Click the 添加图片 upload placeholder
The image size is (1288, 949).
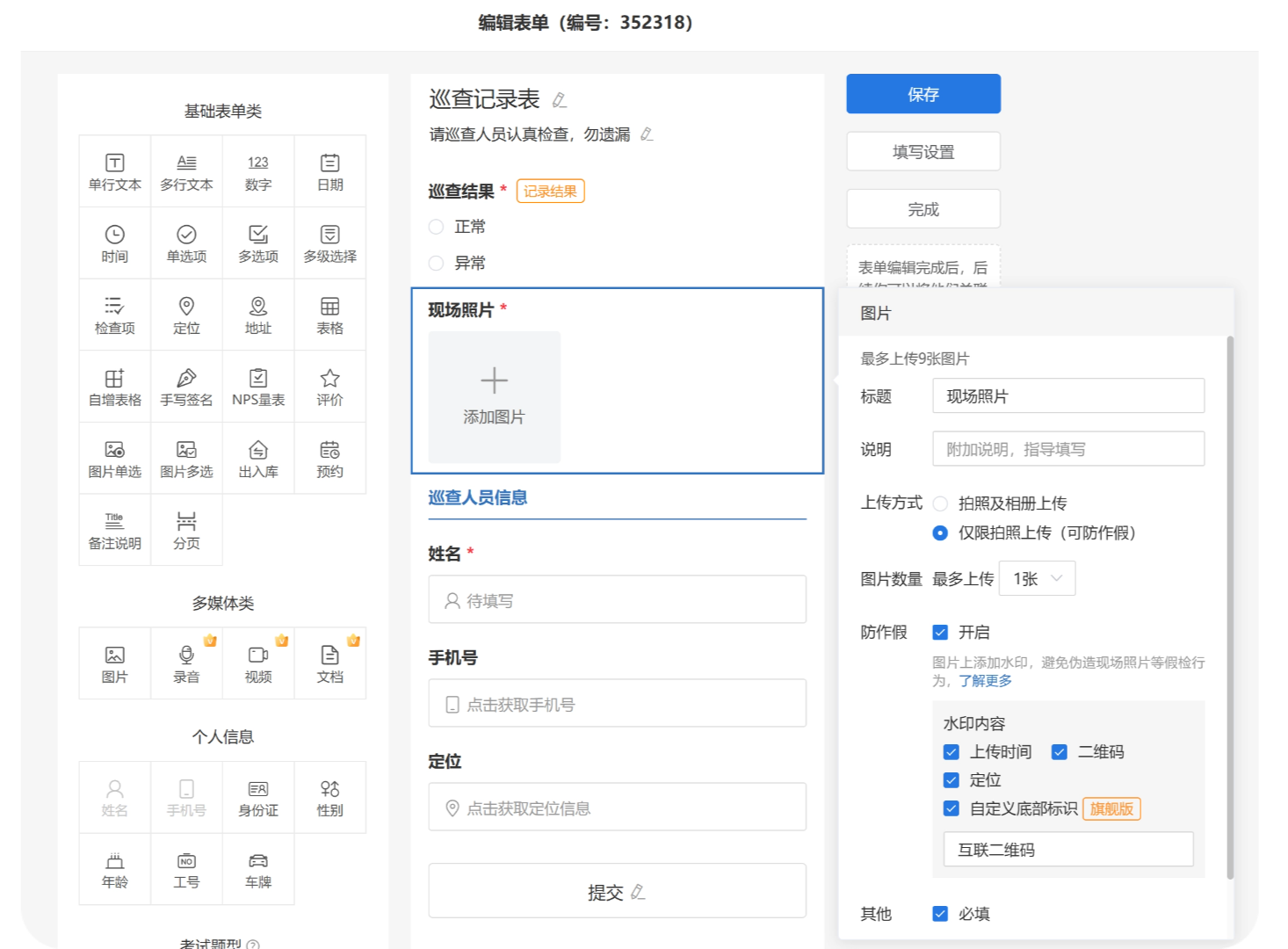click(494, 397)
